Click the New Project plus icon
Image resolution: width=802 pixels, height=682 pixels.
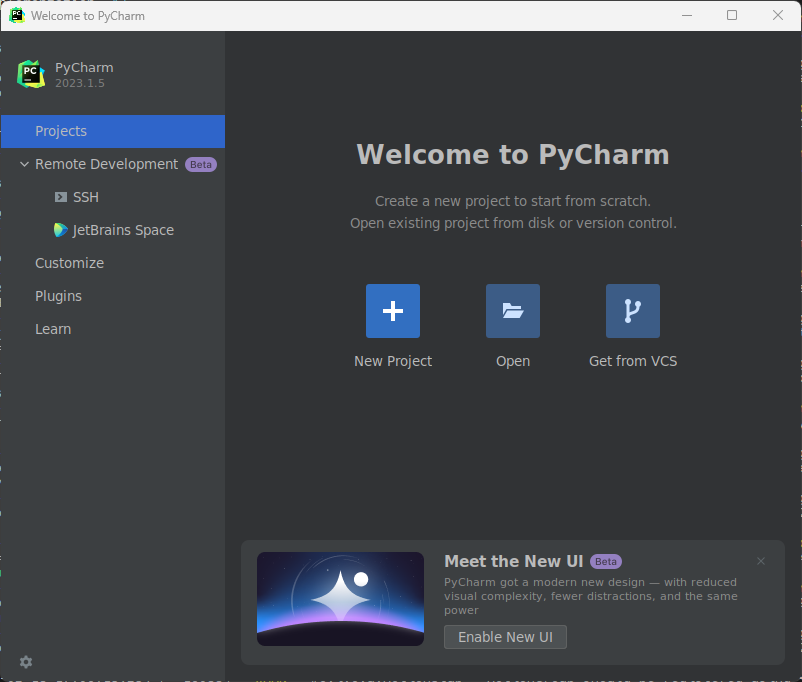coord(393,311)
